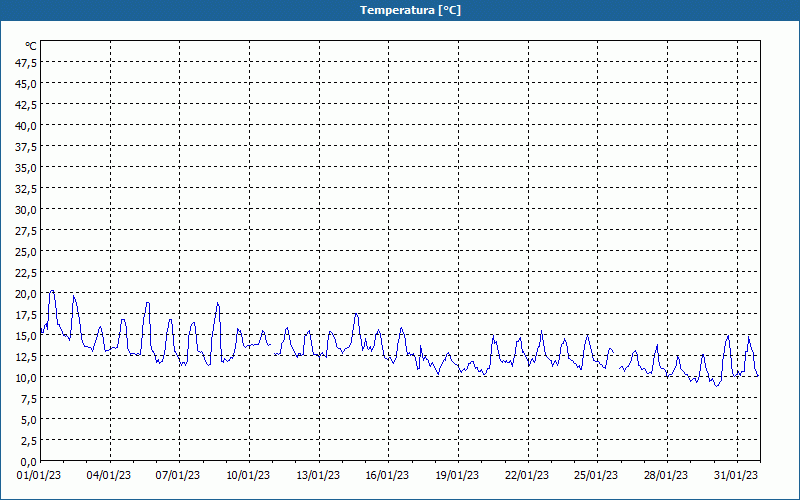This screenshot has width=800, height=500.
Task: Select the 5,0 y-axis label
Action: [x=29, y=420]
